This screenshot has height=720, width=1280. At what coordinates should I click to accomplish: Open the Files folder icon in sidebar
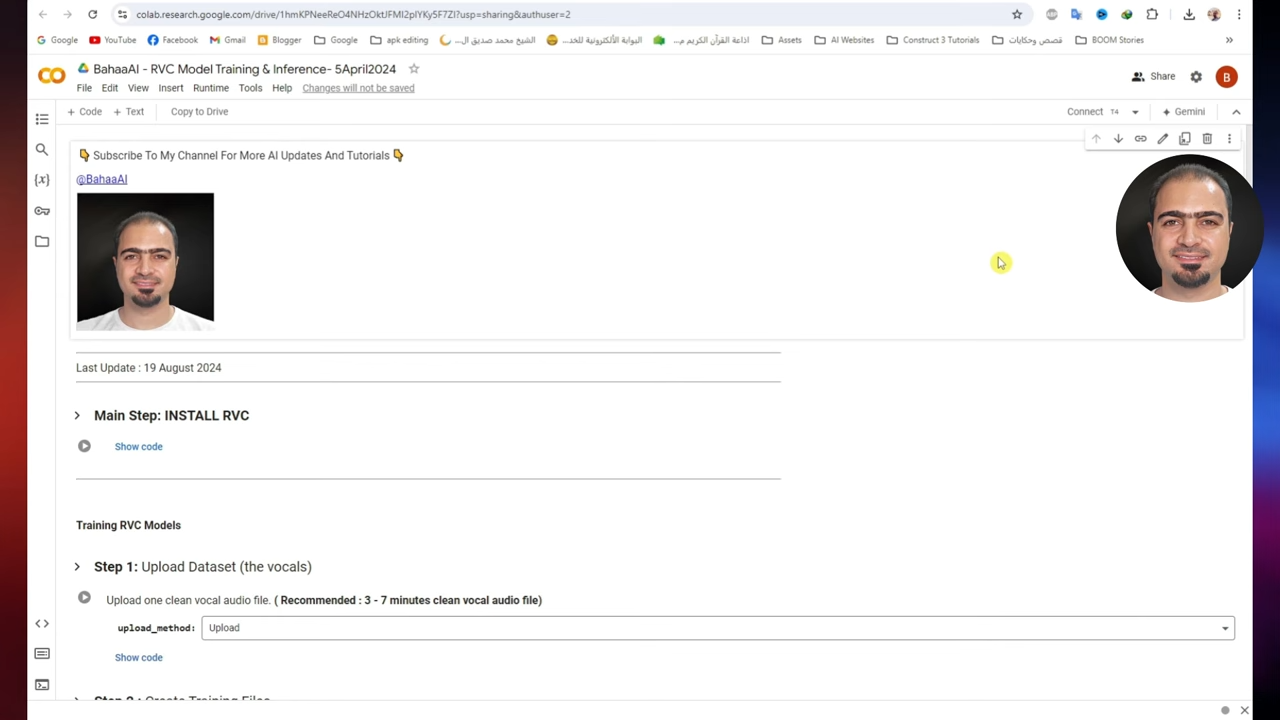(42, 241)
